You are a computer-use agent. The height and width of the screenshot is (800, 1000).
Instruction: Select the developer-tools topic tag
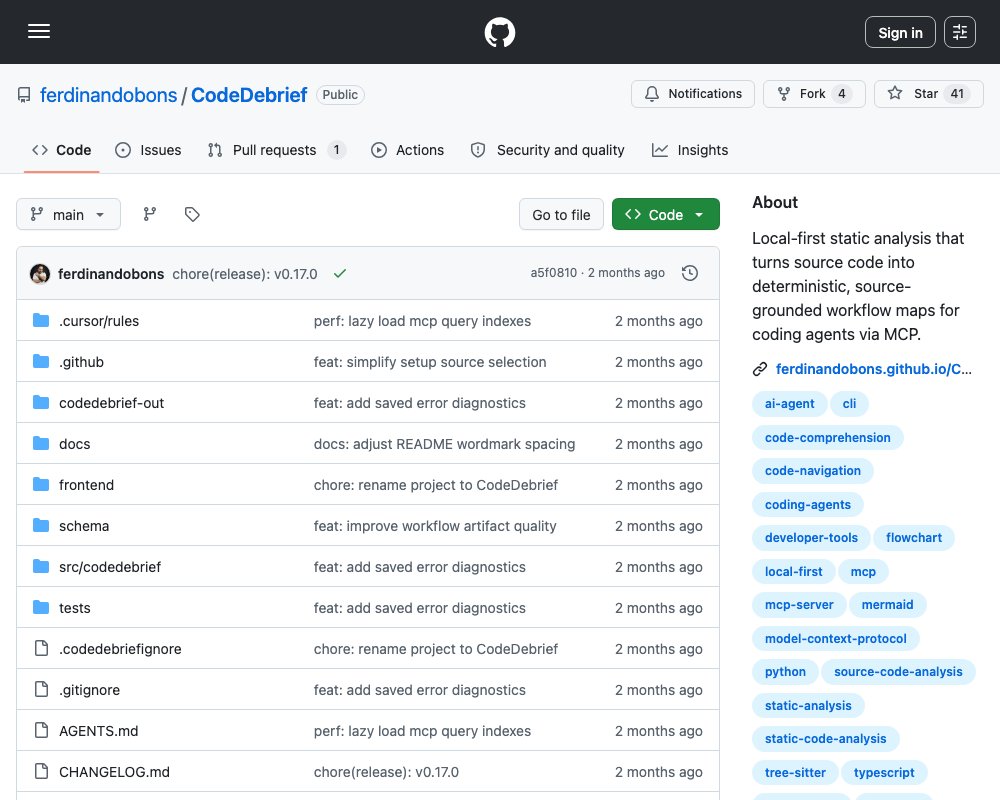click(811, 538)
